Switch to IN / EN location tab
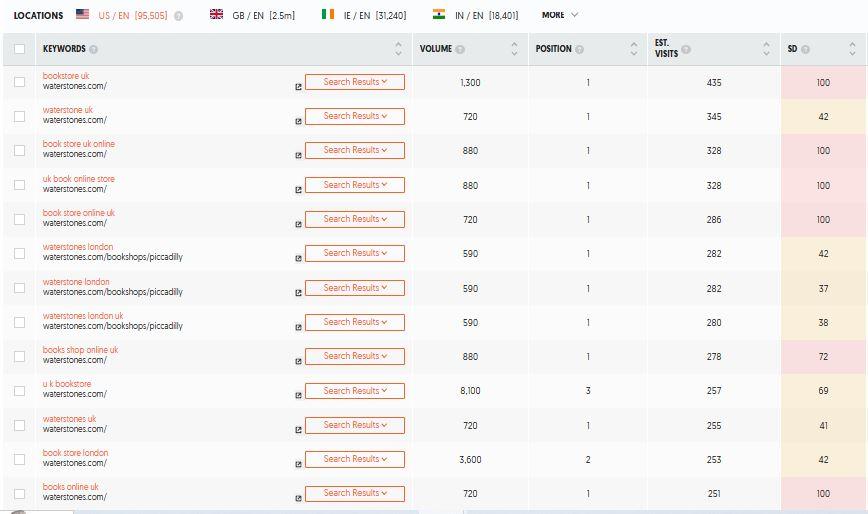 (487, 15)
